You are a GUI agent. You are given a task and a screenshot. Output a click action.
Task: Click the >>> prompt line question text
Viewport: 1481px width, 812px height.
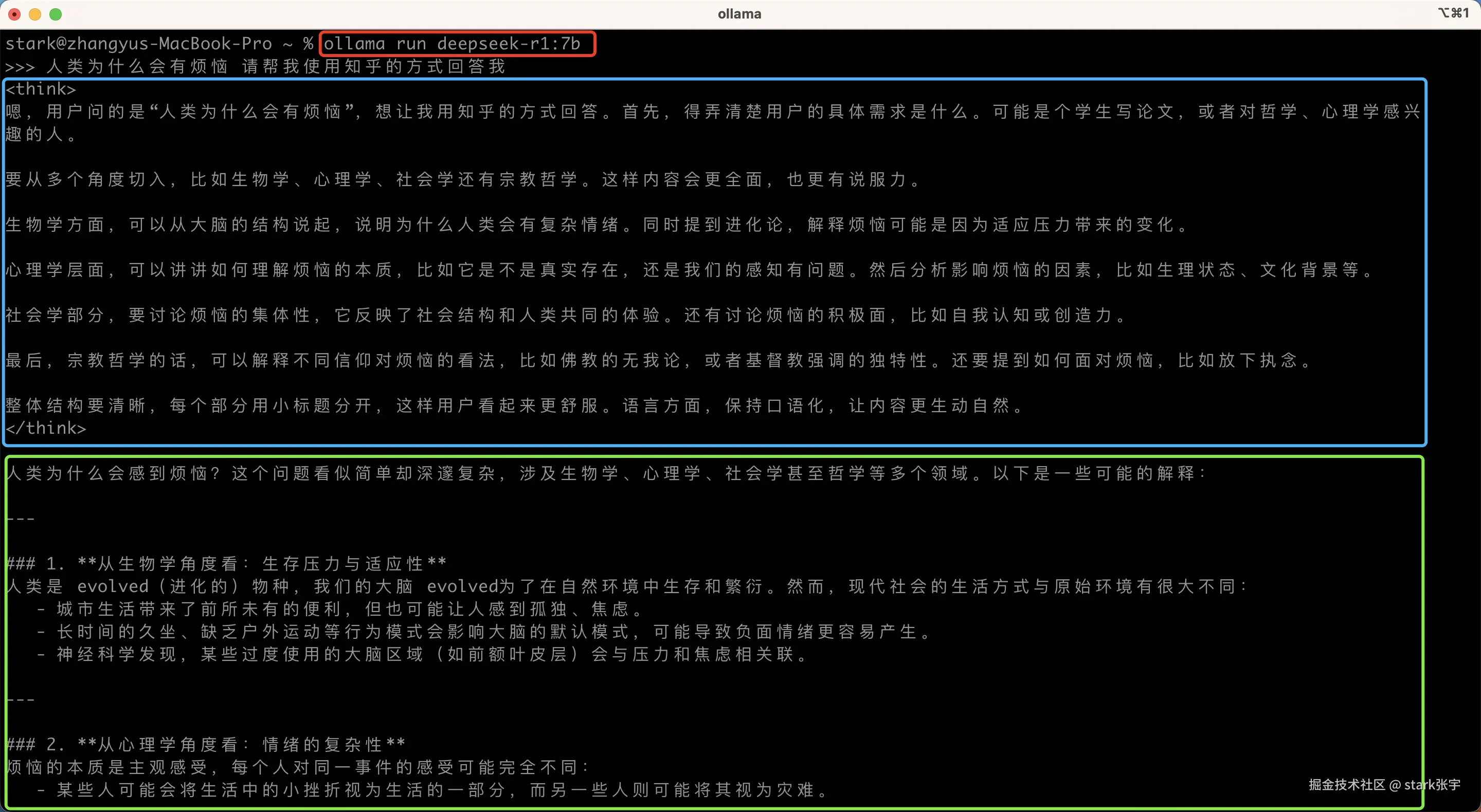[275, 67]
